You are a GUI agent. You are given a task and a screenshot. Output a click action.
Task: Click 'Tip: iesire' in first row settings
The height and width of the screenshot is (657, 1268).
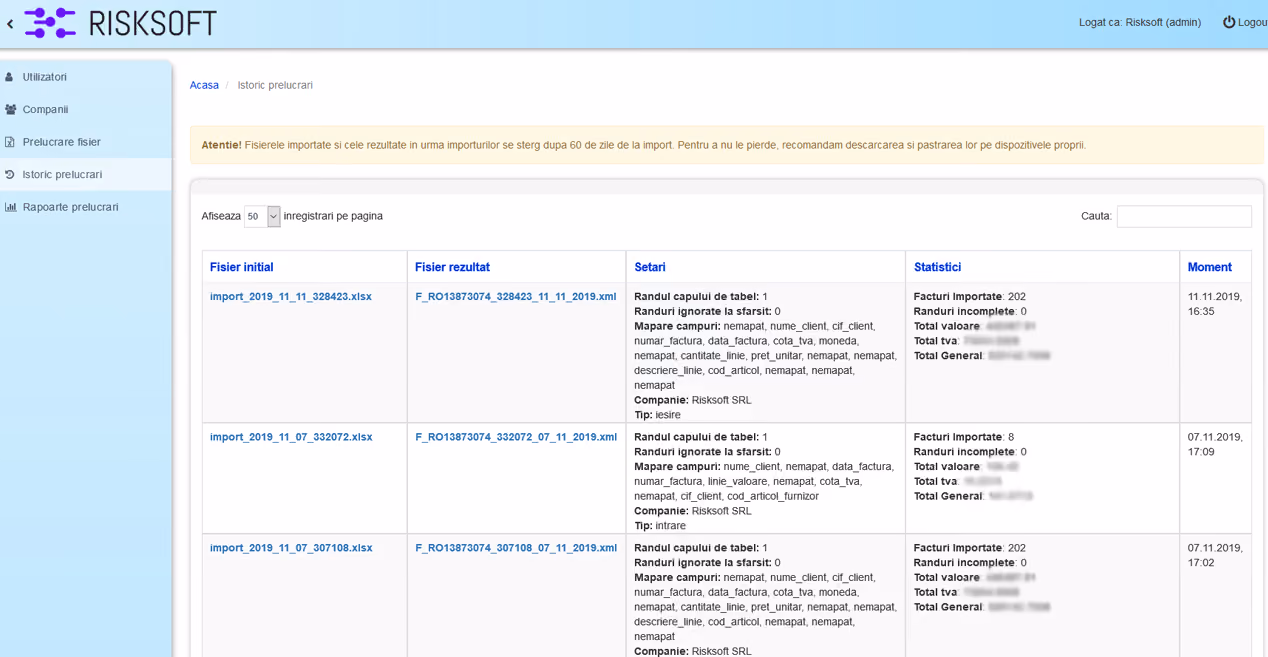[x=657, y=415]
